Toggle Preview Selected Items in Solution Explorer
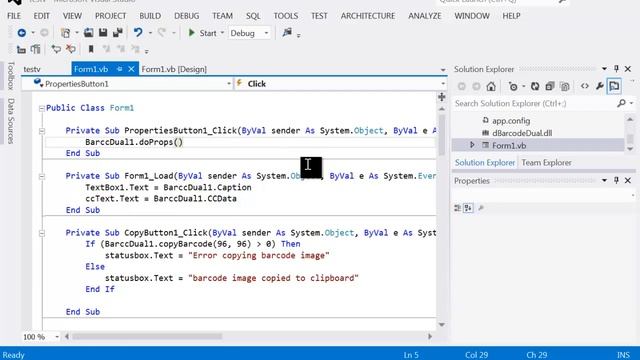Image resolution: width=640 pixels, height=360 pixels. coord(614,86)
